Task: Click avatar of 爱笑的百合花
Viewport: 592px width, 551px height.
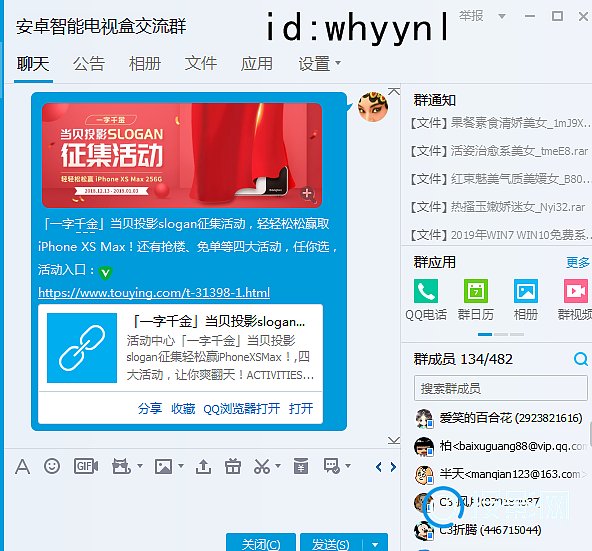Action: point(424,418)
